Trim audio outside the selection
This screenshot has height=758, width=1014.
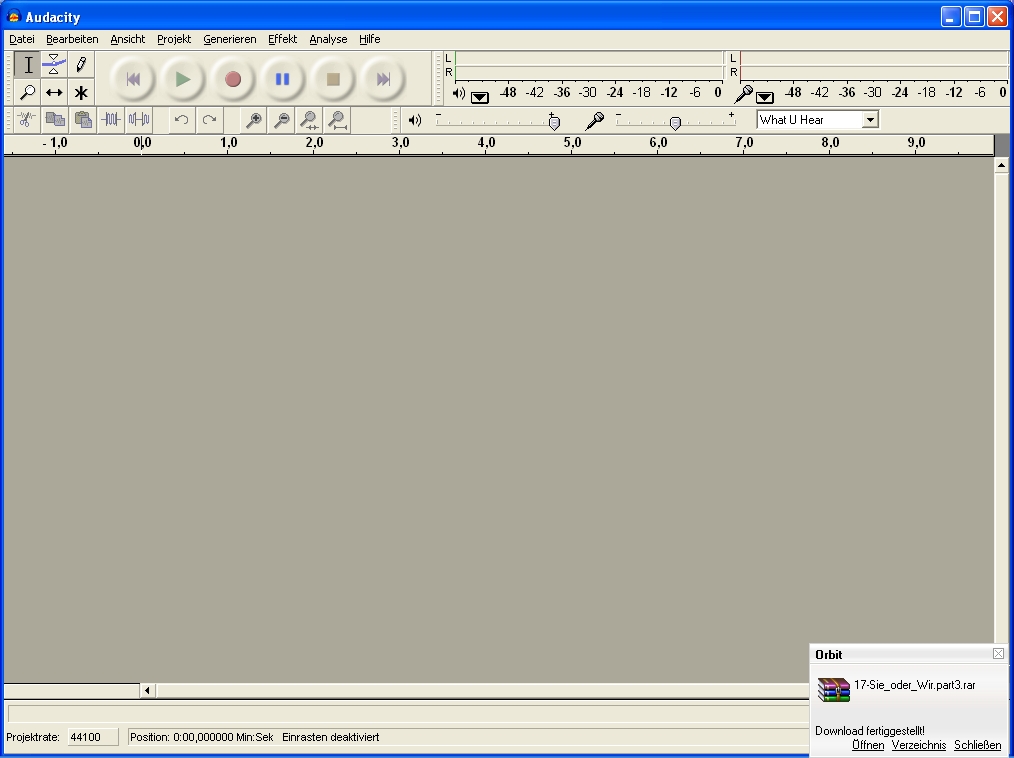(111, 120)
